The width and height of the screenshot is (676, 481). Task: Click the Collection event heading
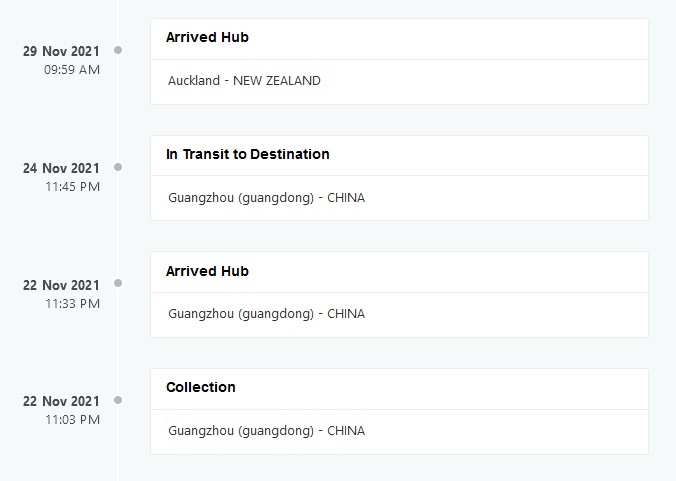click(200, 387)
